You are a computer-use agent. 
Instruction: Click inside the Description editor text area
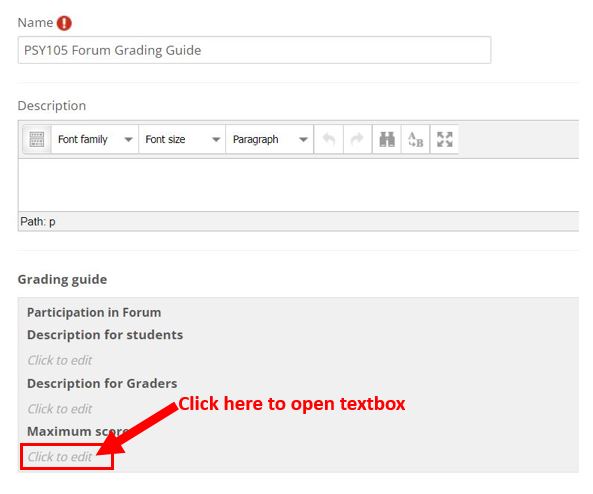click(298, 185)
